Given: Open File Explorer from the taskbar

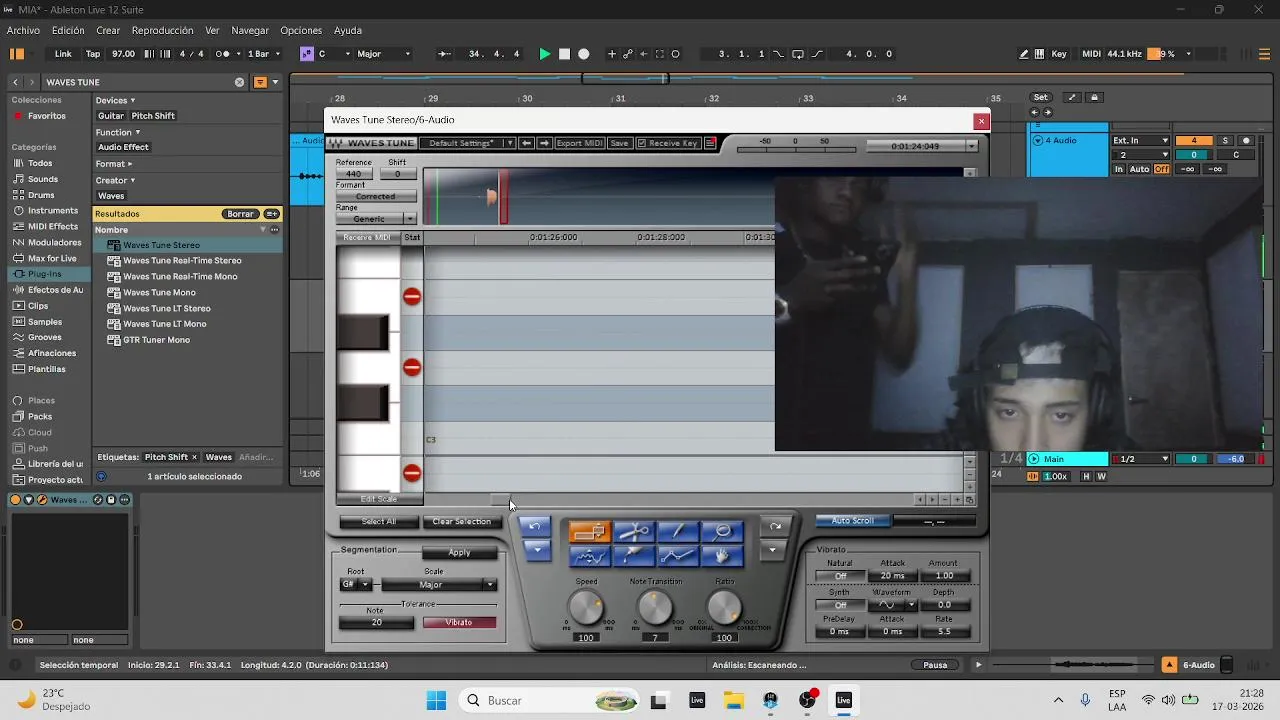Looking at the screenshot, I should [733, 701].
